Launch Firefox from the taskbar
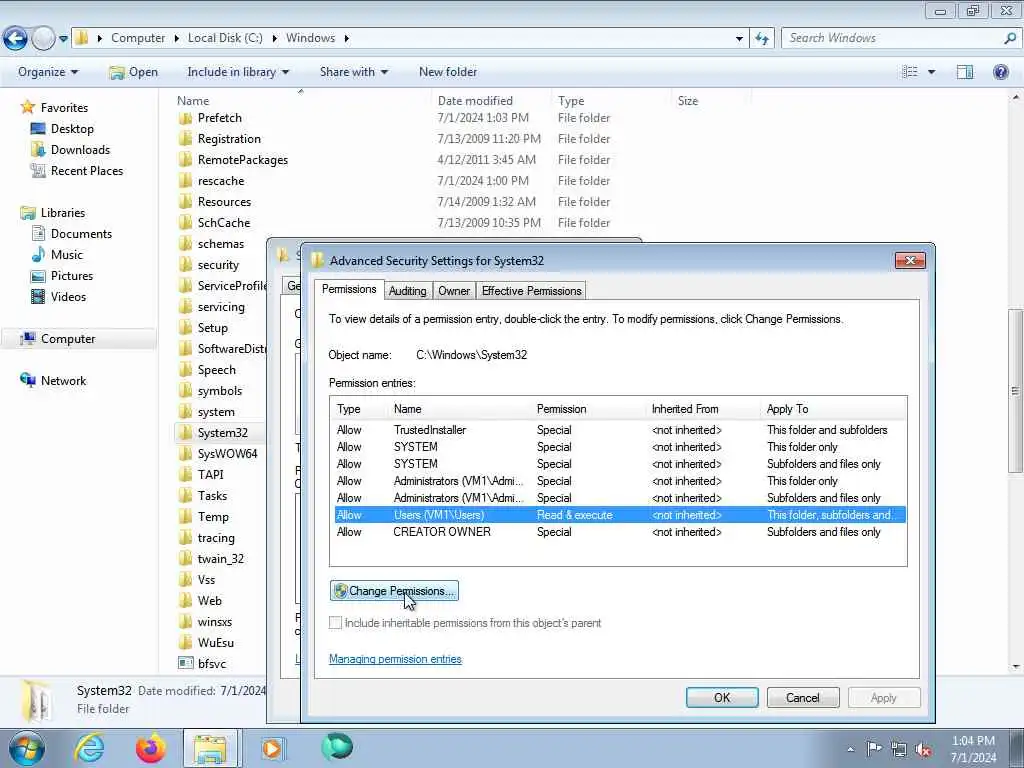The height and width of the screenshot is (768, 1024). 151,748
